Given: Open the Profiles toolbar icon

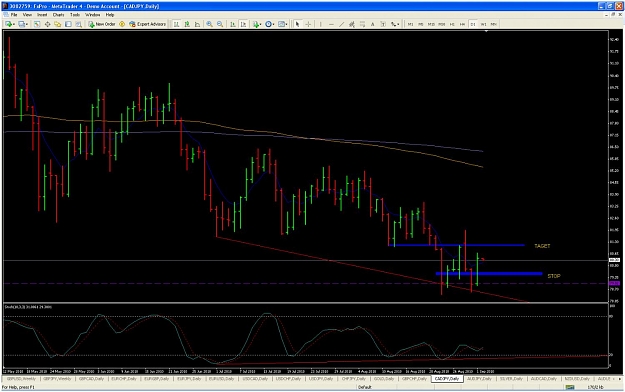Looking at the screenshot, I should [x=23, y=24].
